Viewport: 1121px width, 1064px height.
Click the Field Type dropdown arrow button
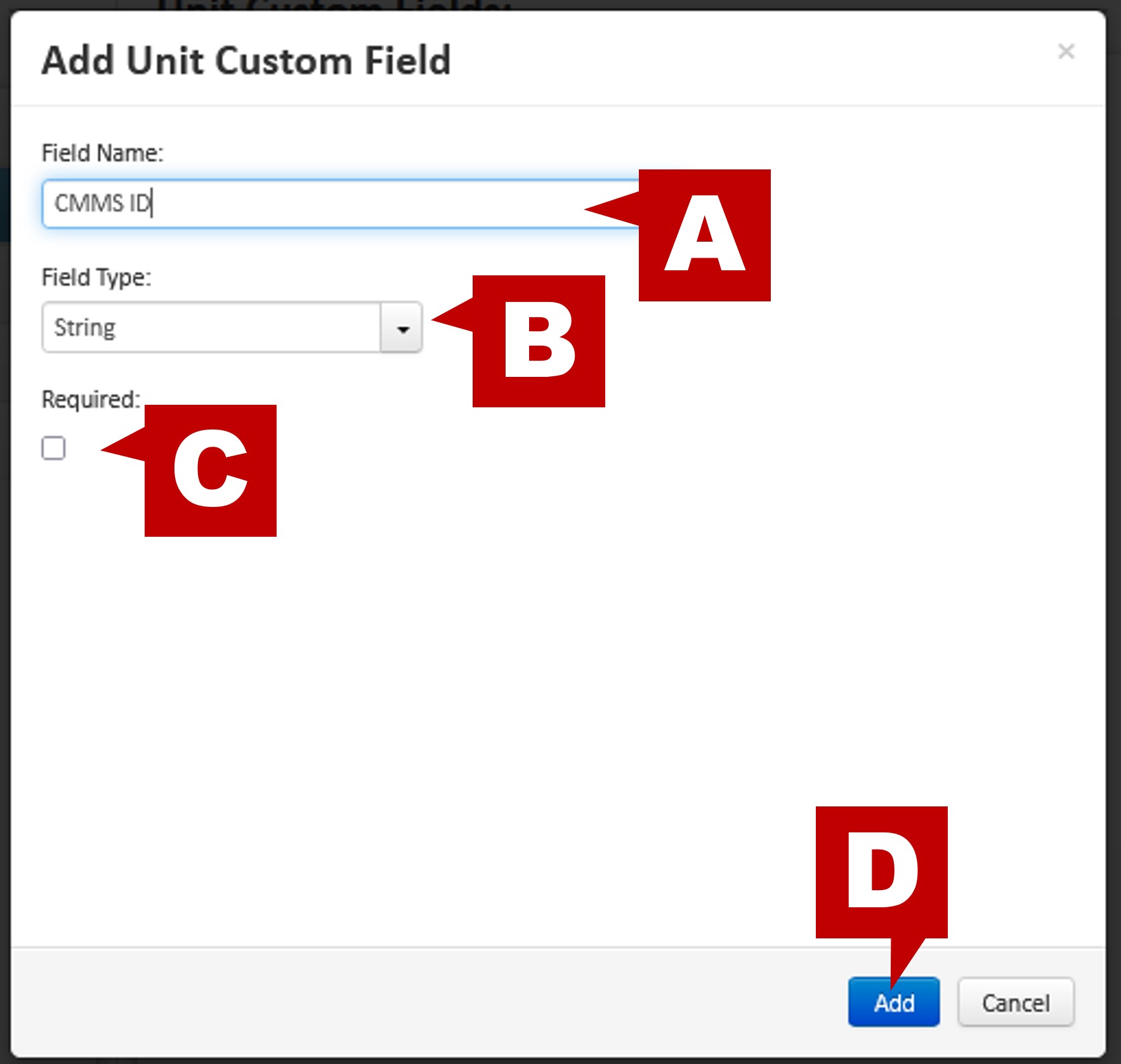coord(402,328)
